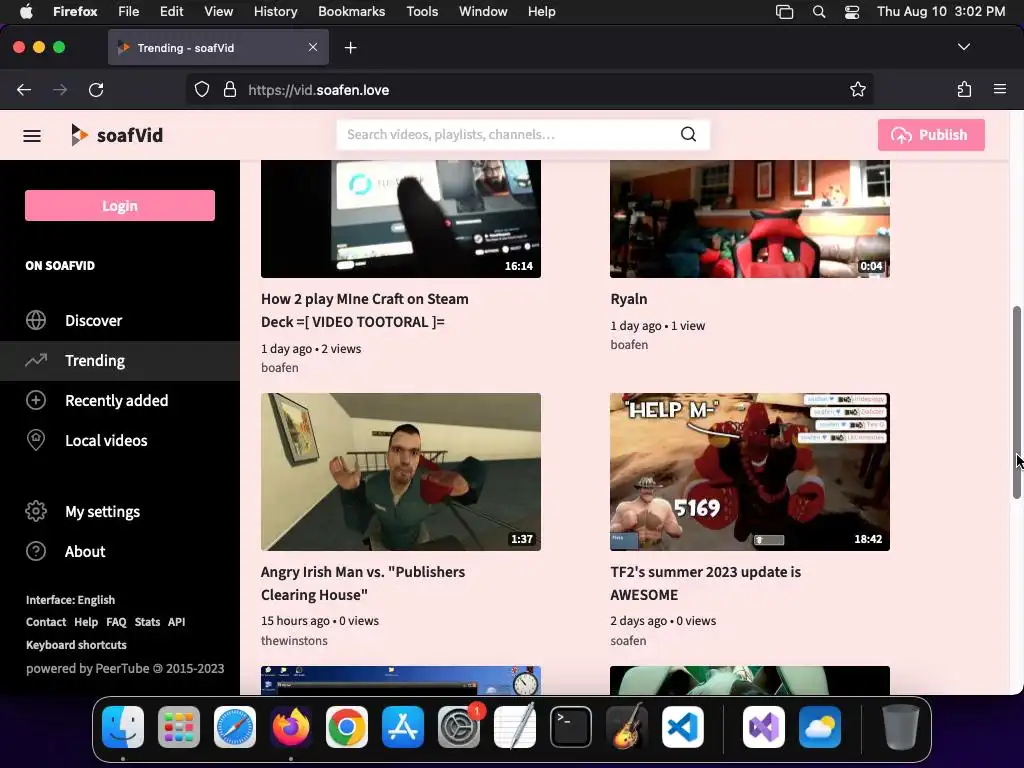Open the Keyboard shortcuts link

click(76, 645)
